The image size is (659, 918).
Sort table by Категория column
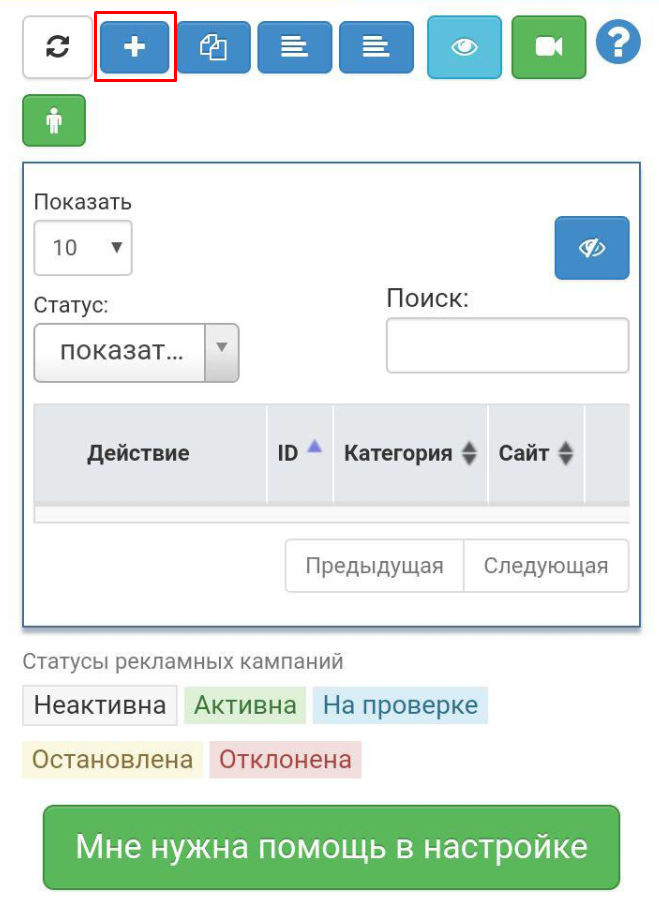pyautogui.click(x=410, y=453)
